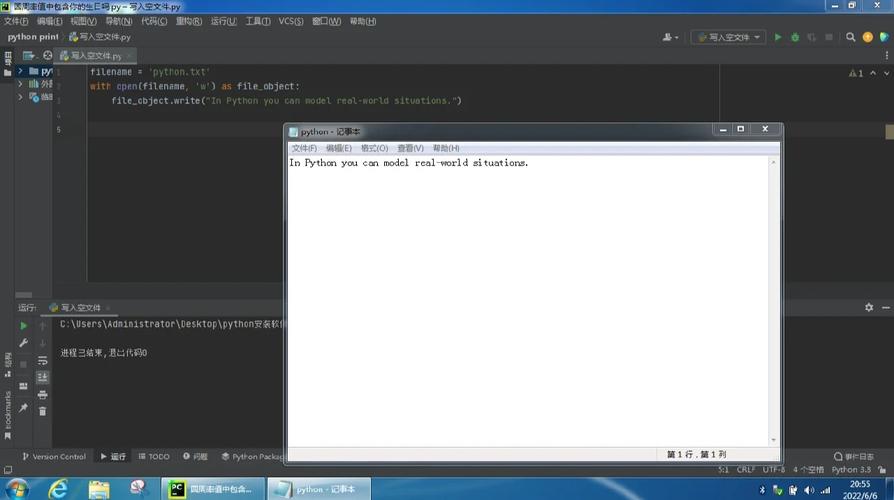Select the 写入空文件.py editor tab
Viewport: 894px width, 500px height.
[x=95, y=55]
